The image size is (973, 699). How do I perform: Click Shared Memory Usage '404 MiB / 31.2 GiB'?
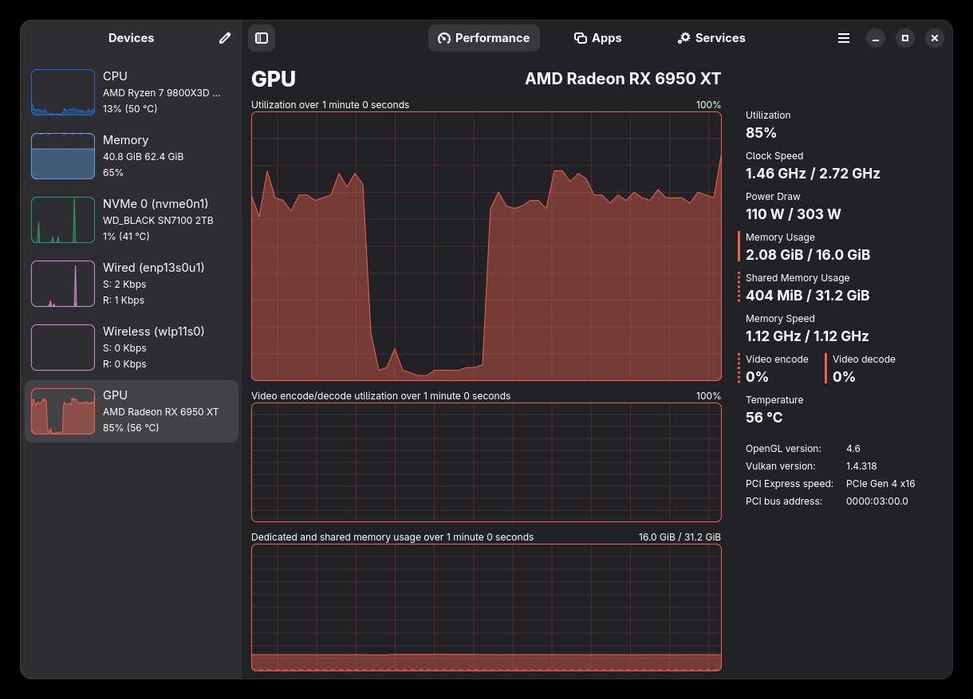807,295
